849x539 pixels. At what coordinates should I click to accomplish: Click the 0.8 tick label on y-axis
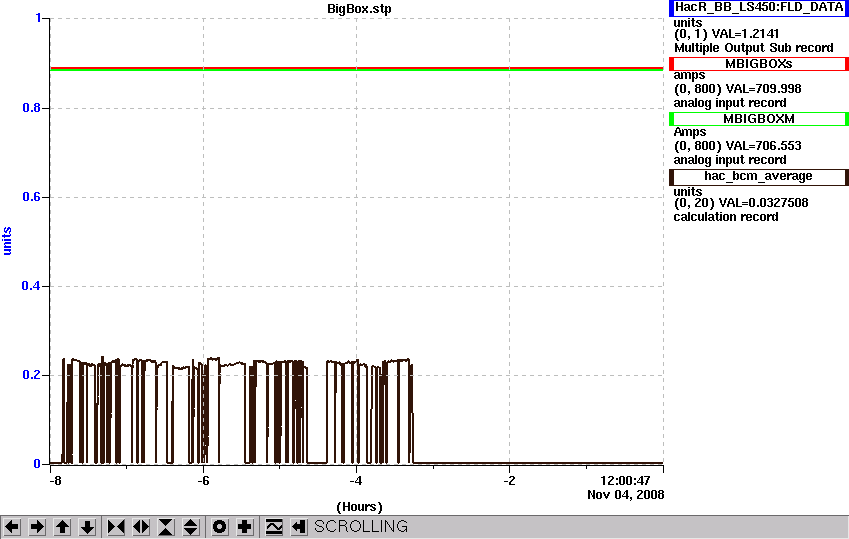pos(31,108)
